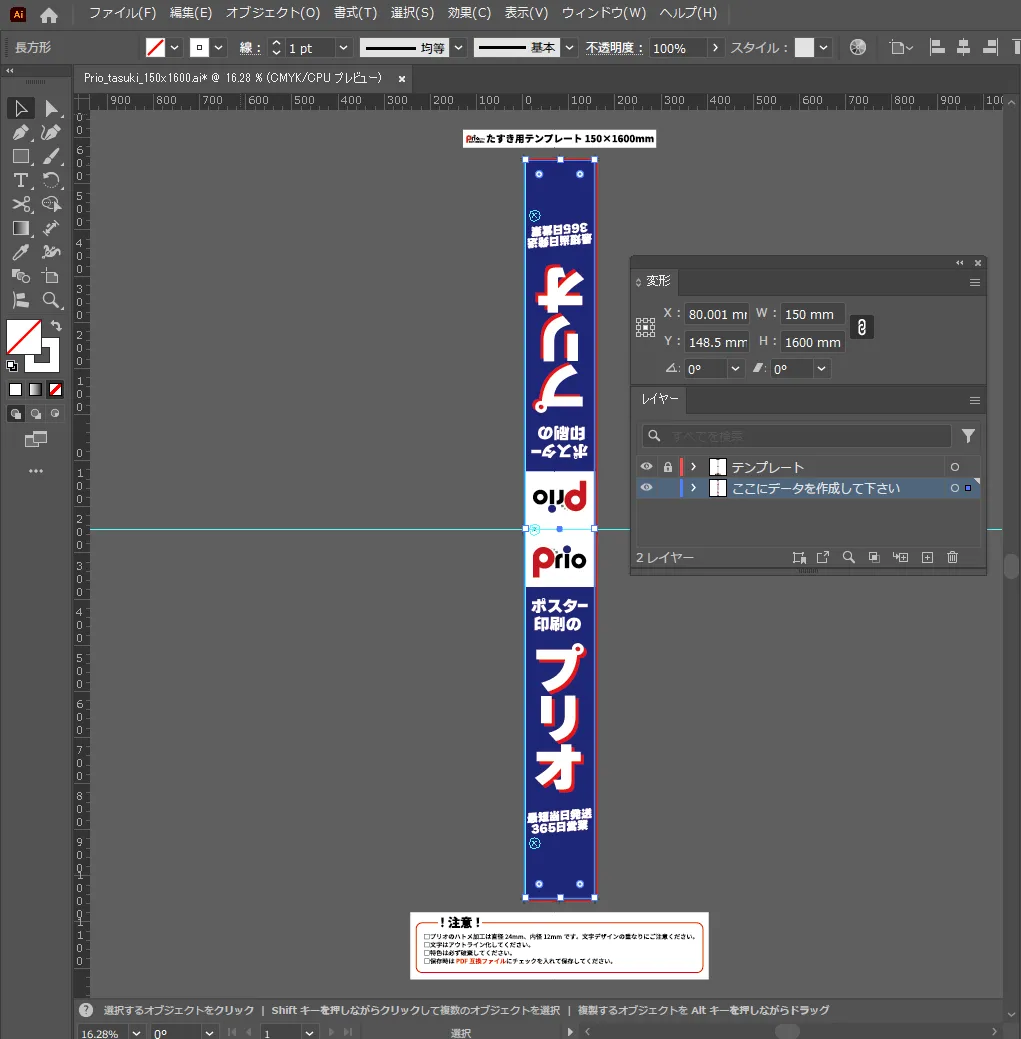Open the ウィンドウ(W) menu
Screen dimensions: 1021x1039
(604, 13)
